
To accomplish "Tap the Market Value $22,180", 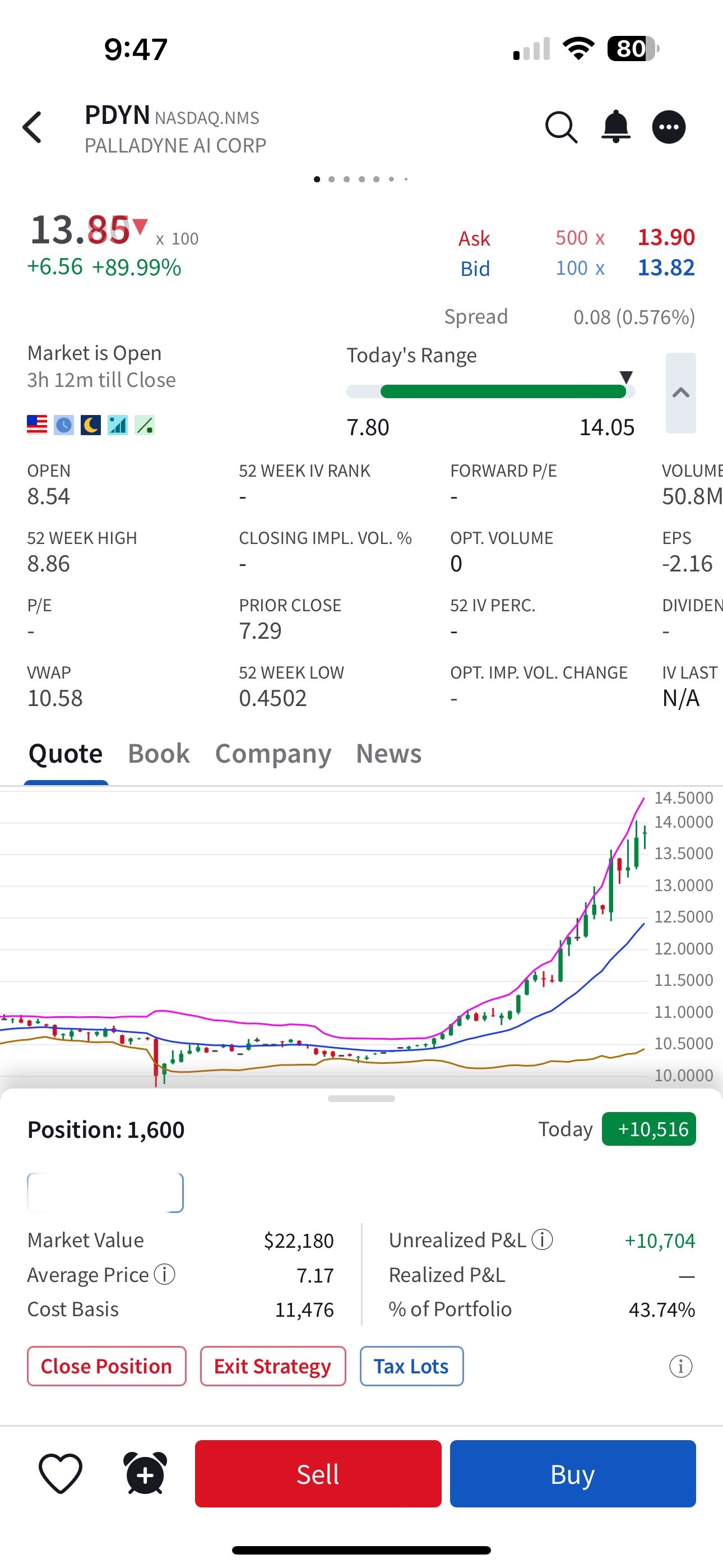I will [299, 1240].
